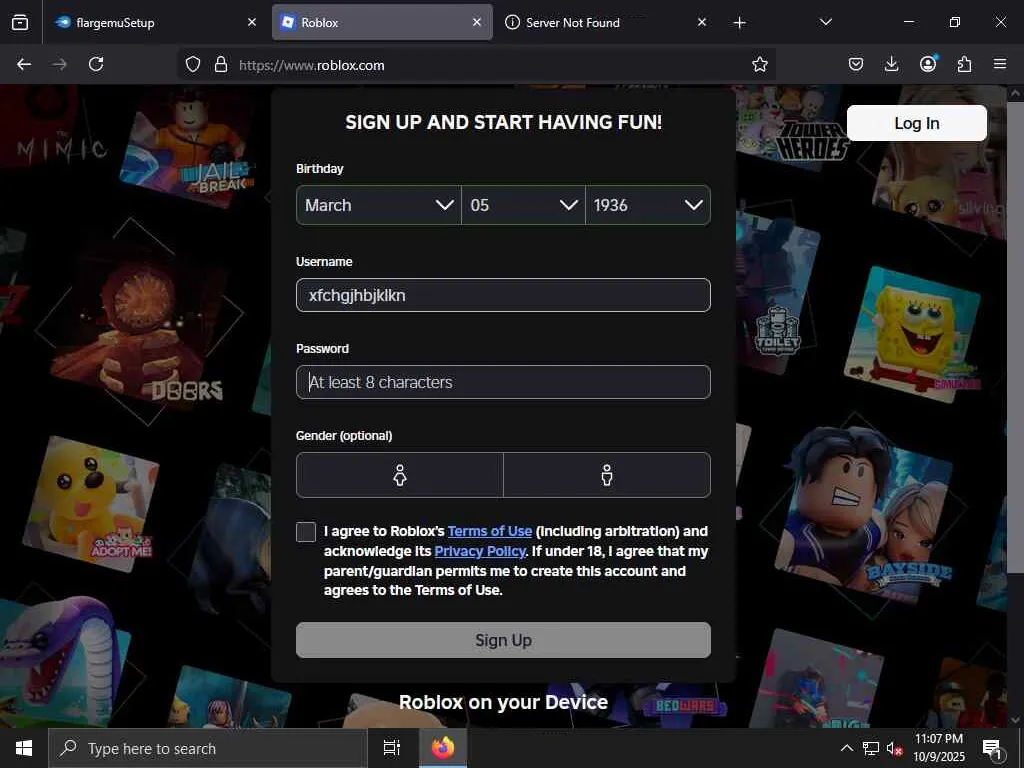Select the male gender icon

[x=607, y=475]
